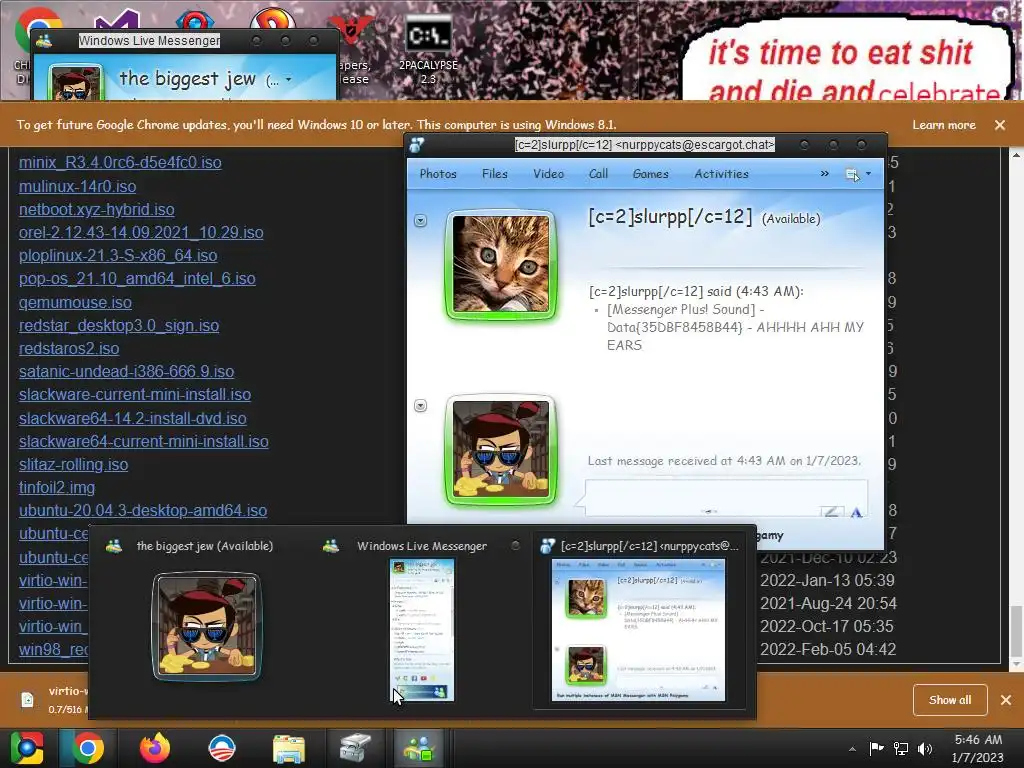Click pop-os_21.10_amd64_intel_6.iso link
1024x768 pixels.
[x=137, y=279]
